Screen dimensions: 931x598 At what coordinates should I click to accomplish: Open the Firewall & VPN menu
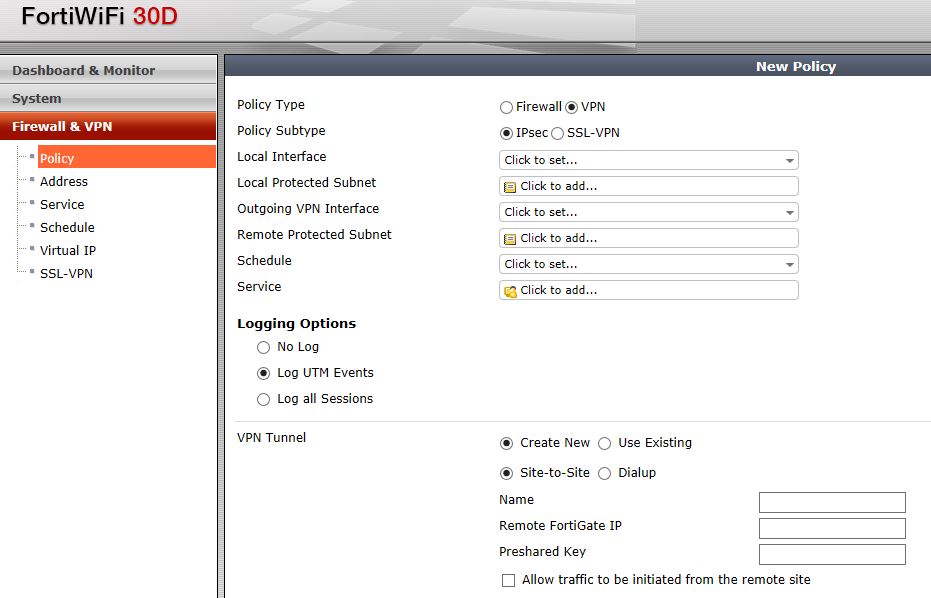click(108, 126)
